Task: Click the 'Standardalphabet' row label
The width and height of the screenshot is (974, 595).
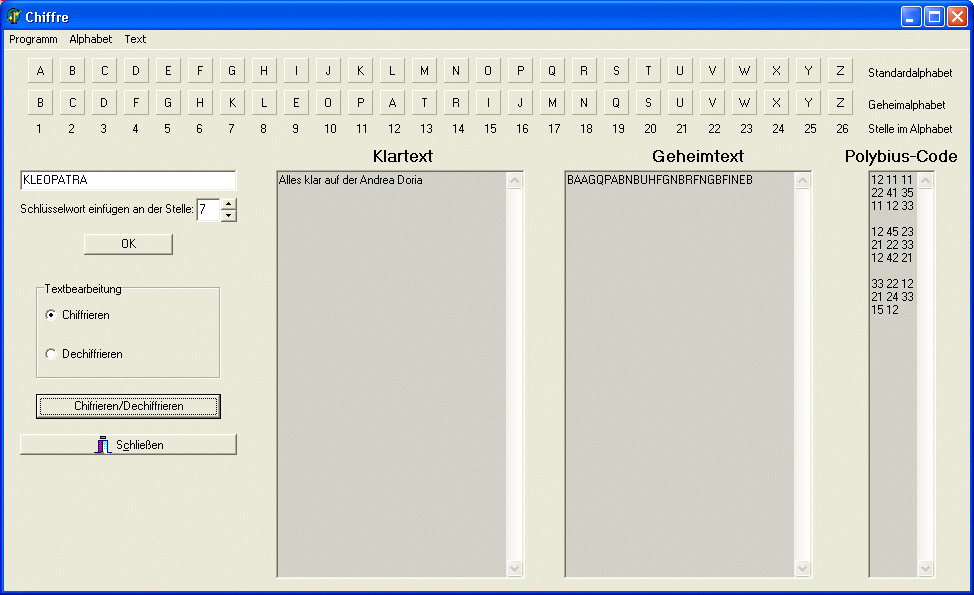Action: 910,73
